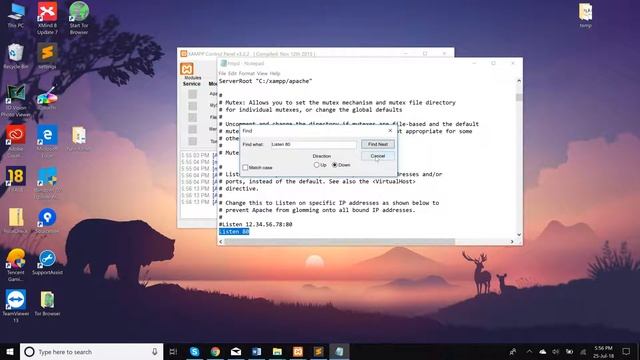This screenshot has width=640, height=360.
Task: Toggle the MySQL service checkbox in XAMPP
Action: (193, 106)
